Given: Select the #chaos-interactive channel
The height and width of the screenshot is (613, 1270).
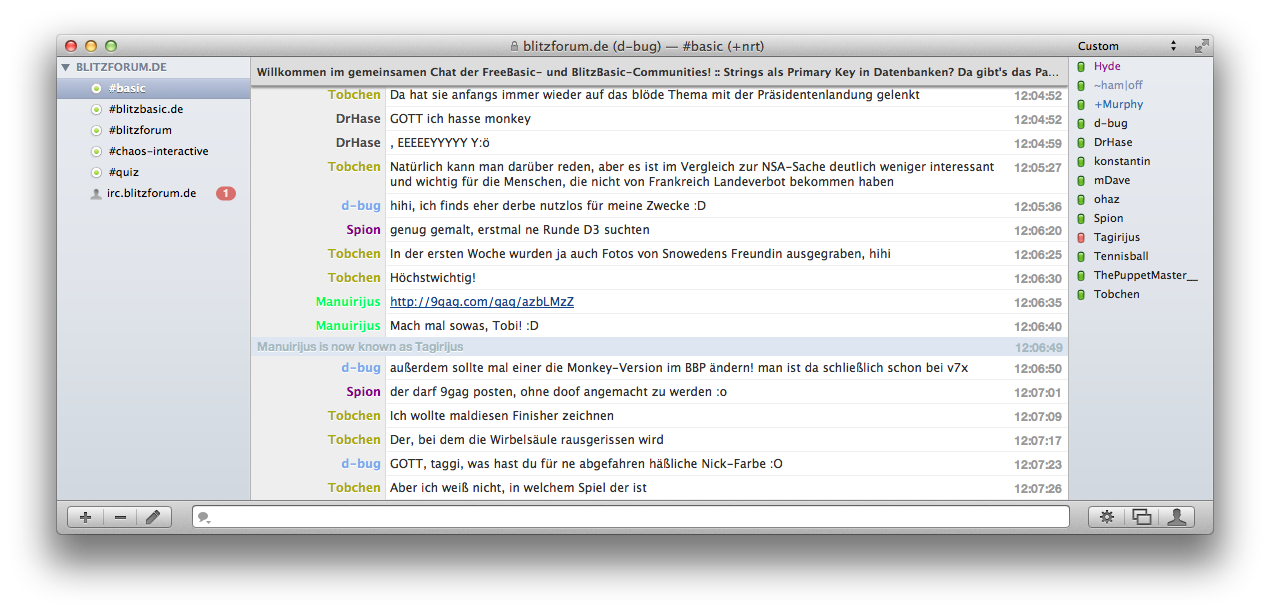Looking at the screenshot, I should coord(158,151).
